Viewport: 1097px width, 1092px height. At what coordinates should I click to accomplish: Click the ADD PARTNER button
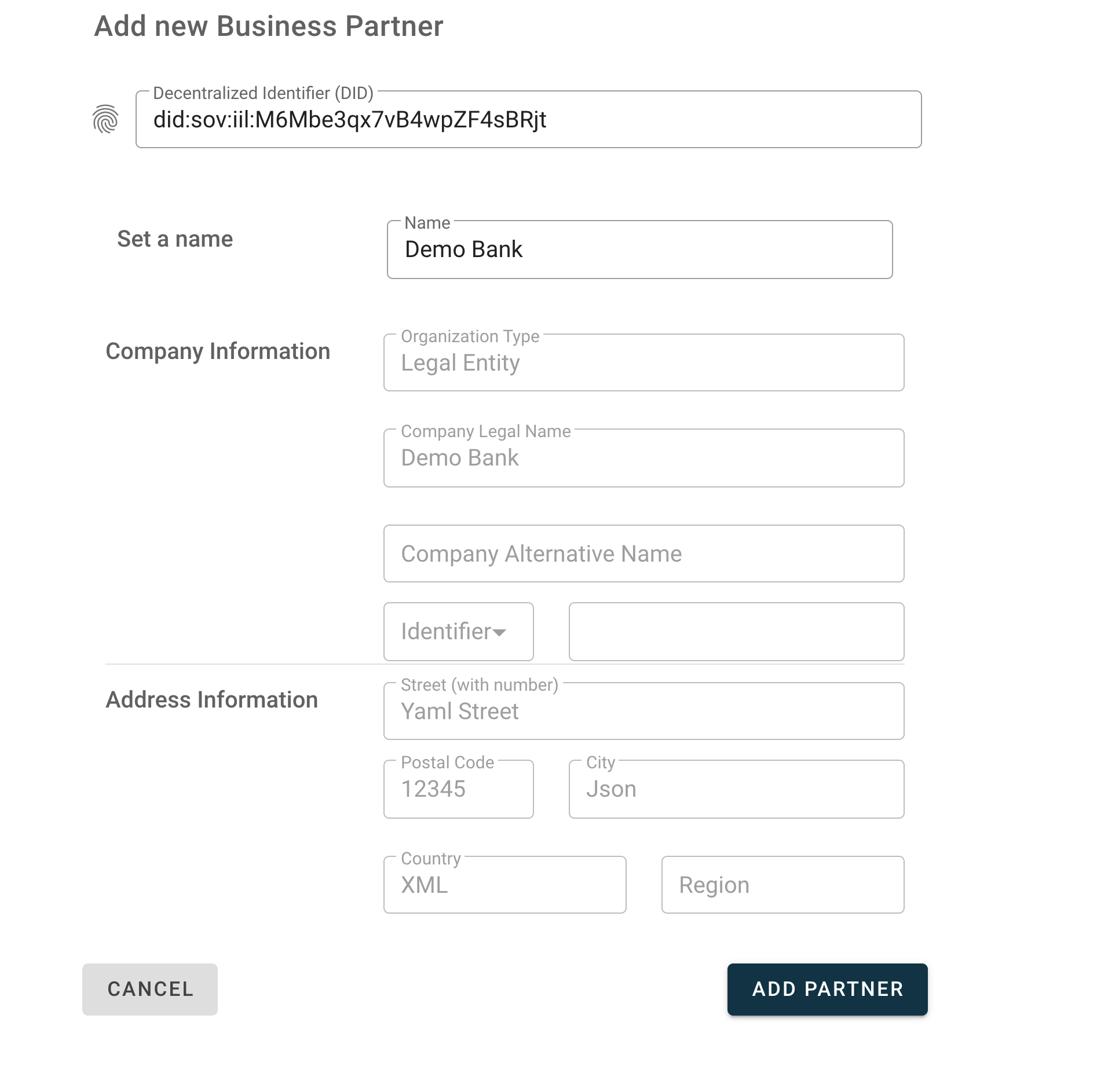click(x=827, y=990)
